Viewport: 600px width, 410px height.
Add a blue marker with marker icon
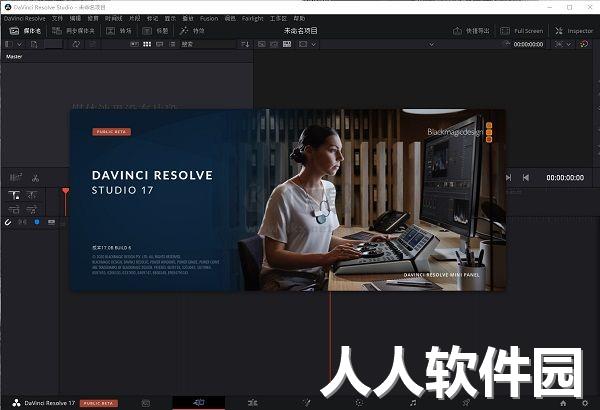[x=37, y=222]
